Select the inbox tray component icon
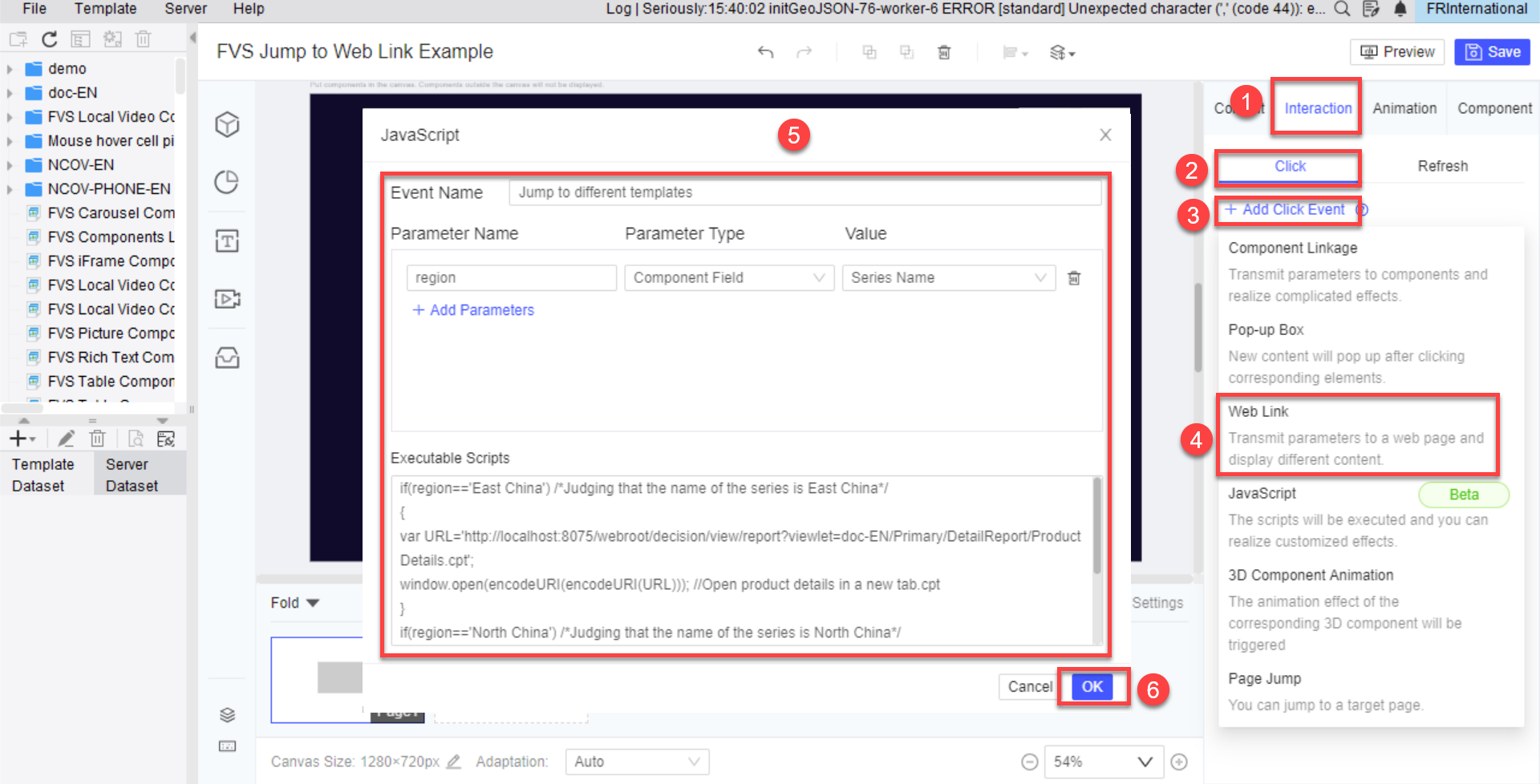 pyautogui.click(x=227, y=358)
